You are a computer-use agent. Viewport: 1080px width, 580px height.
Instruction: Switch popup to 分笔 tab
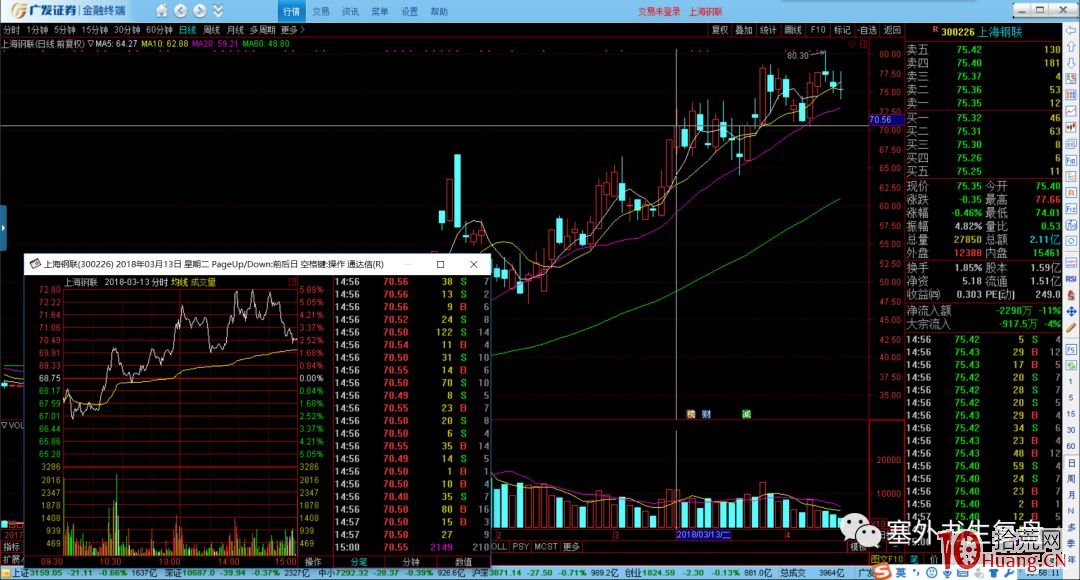(359, 561)
